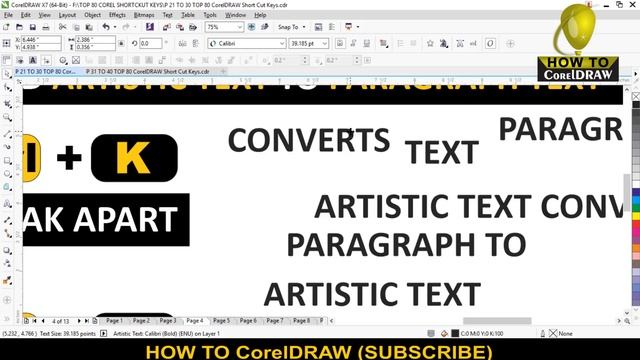The image size is (640, 360).
Task: Click the Publish to PDF icon
Action: tap(193, 27)
